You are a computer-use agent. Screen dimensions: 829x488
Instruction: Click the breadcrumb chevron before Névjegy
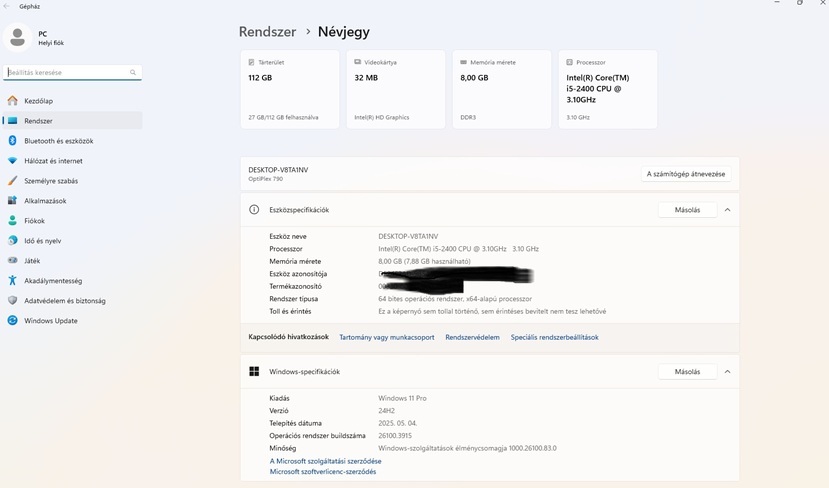coord(308,32)
